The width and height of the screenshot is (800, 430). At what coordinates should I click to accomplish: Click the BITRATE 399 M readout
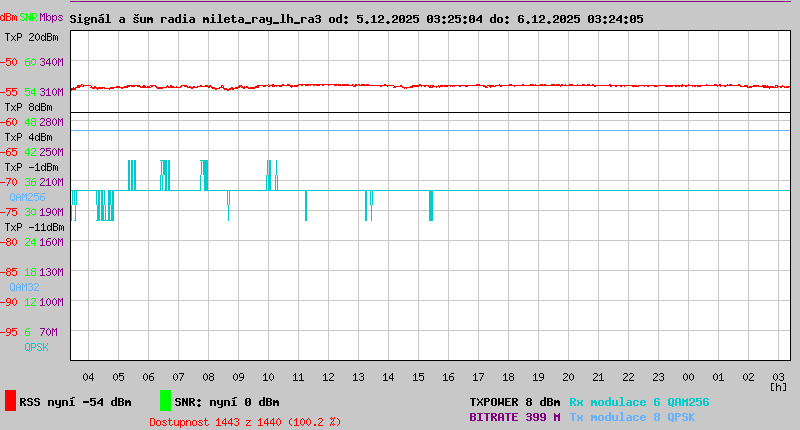coord(515,417)
